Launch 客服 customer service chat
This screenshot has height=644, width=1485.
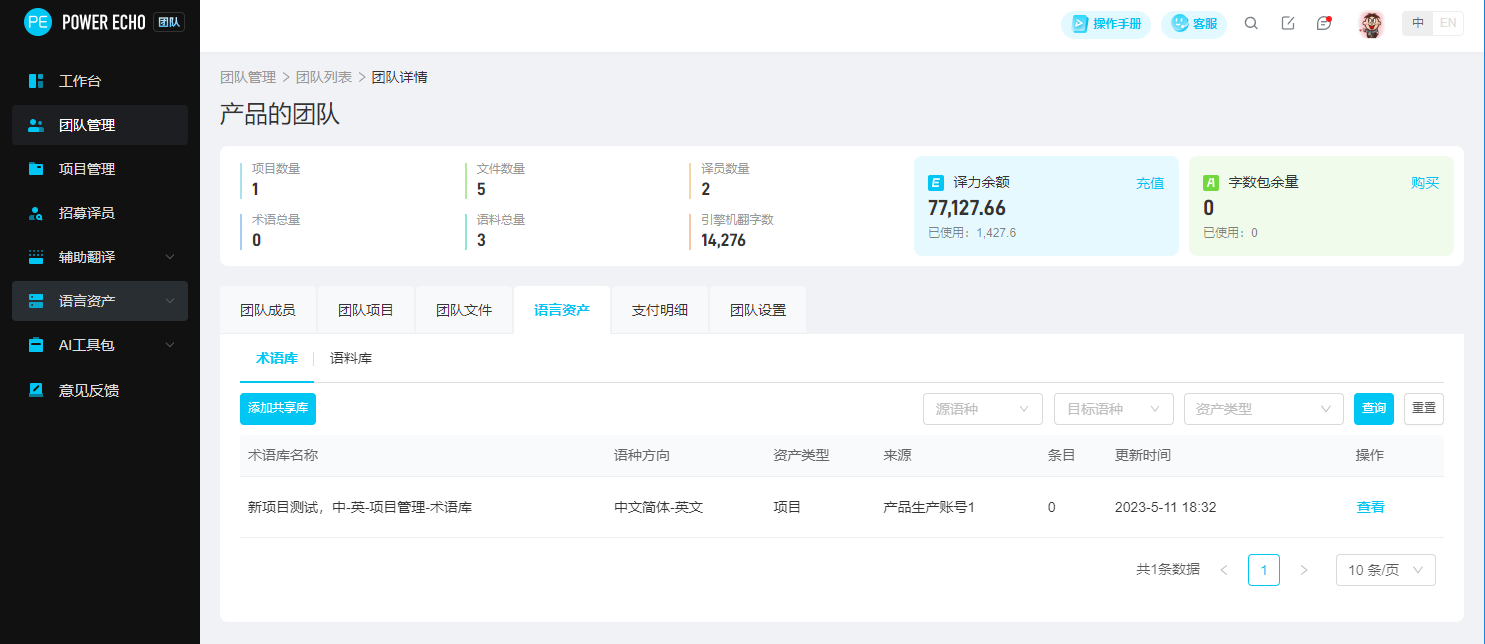point(1194,24)
